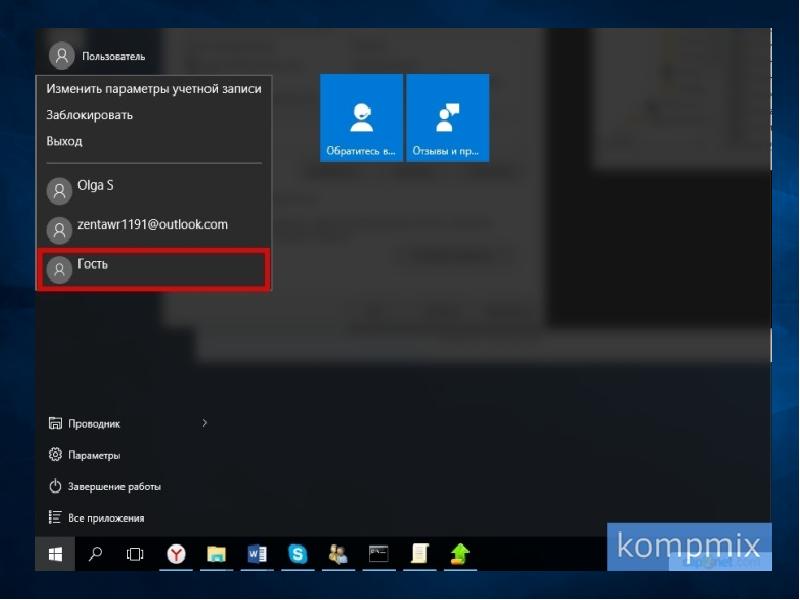The width and height of the screenshot is (800, 600).
Task: Expand the Проводник submenu arrow
Action: click(205, 423)
